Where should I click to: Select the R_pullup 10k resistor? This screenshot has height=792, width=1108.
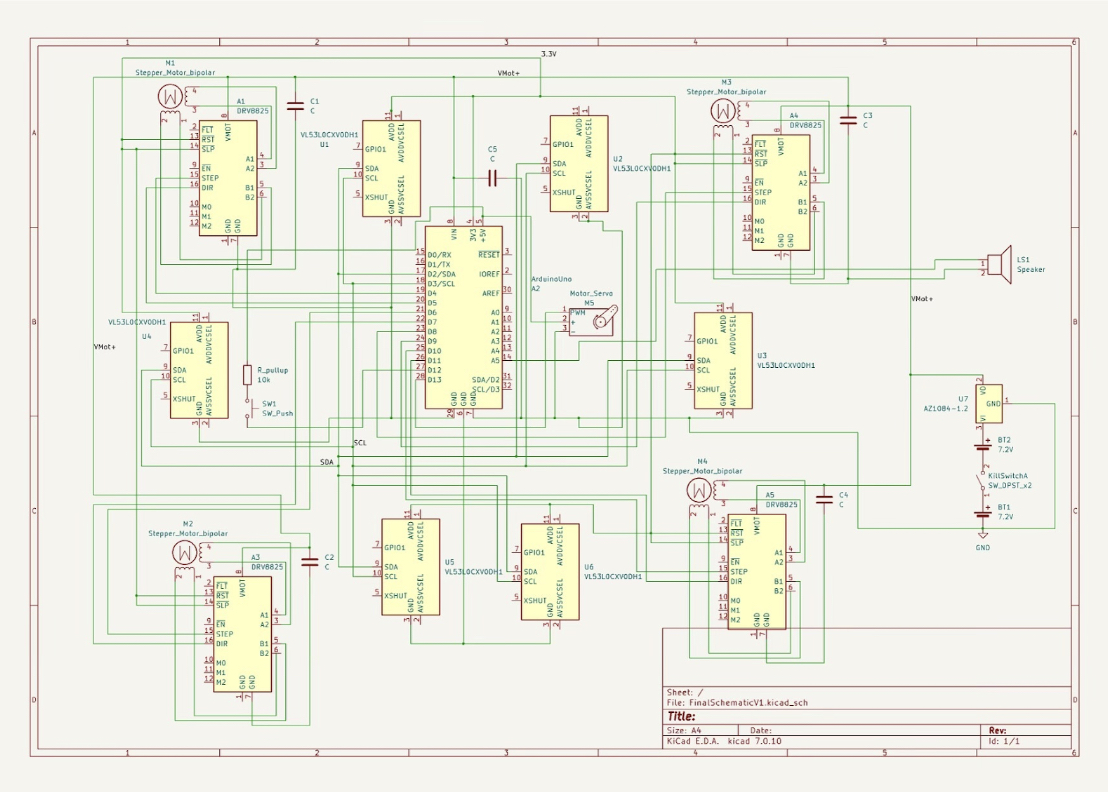pos(247,375)
